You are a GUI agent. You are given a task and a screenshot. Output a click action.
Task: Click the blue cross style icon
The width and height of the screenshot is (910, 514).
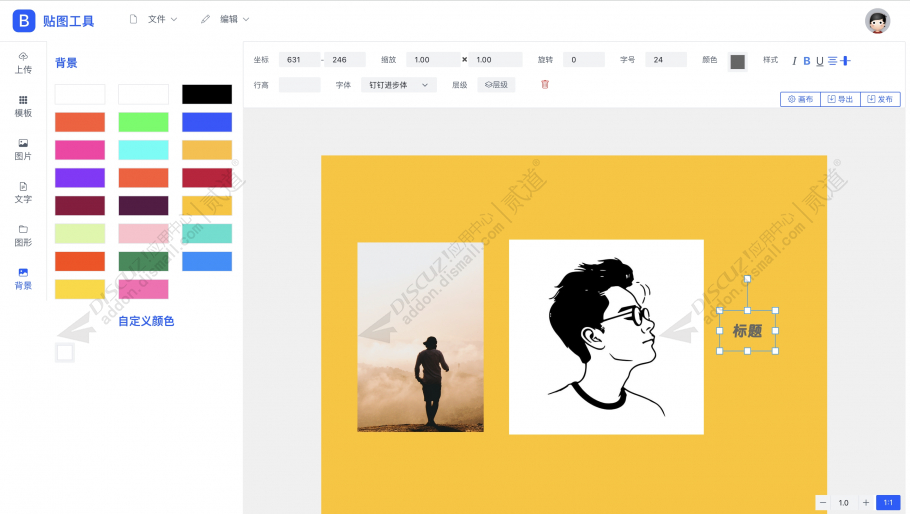click(845, 60)
